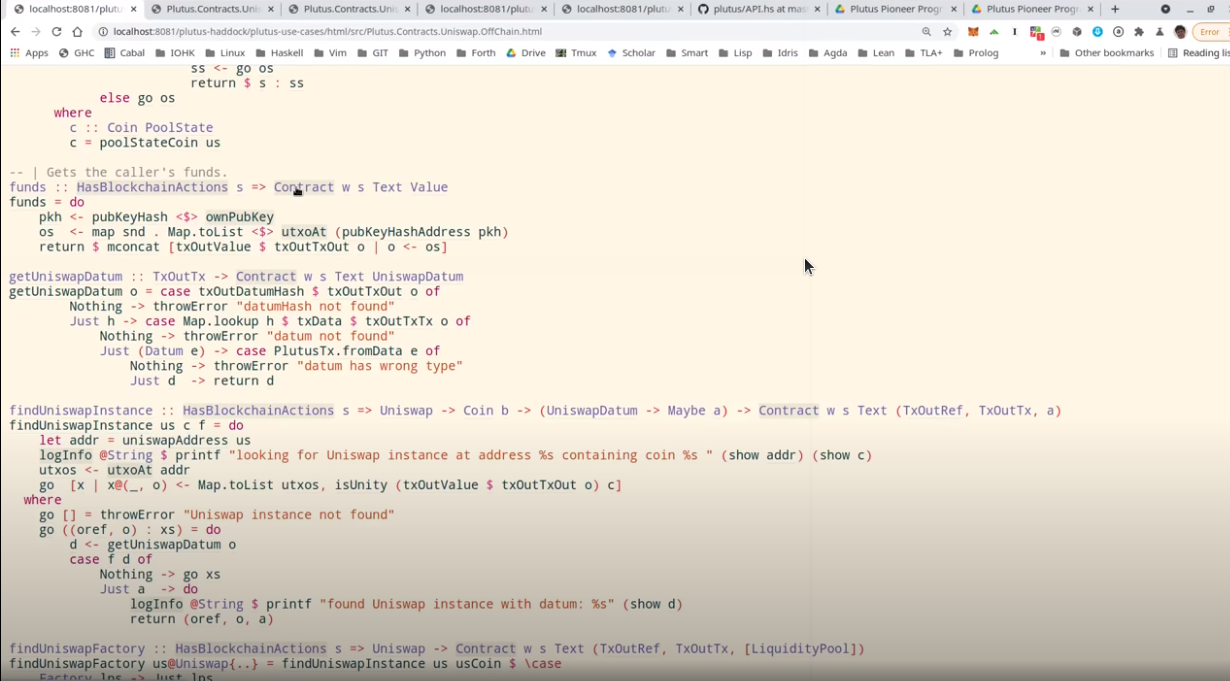1230x681 pixels.
Task: Follow the HasBlockchainActions link in funds signature
Action: (152, 187)
